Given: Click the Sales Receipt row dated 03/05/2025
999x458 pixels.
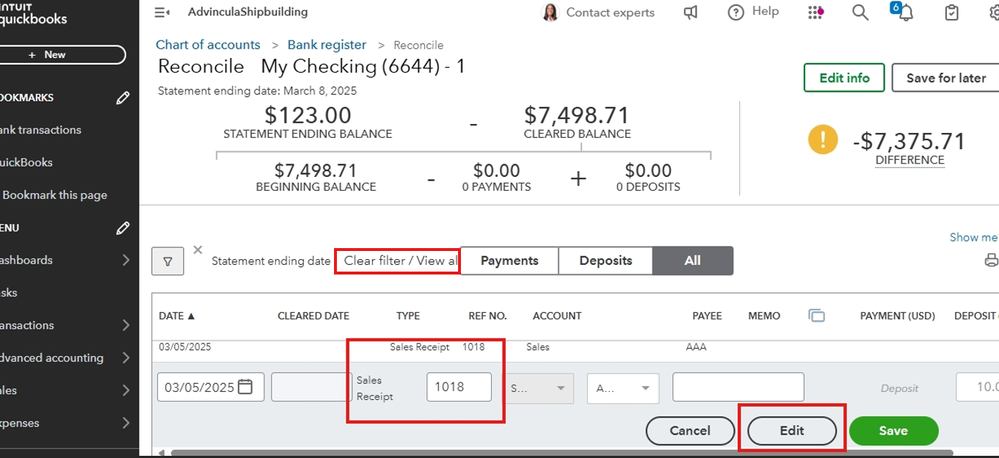Looking at the screenshot, I should [x=573, y=347].
